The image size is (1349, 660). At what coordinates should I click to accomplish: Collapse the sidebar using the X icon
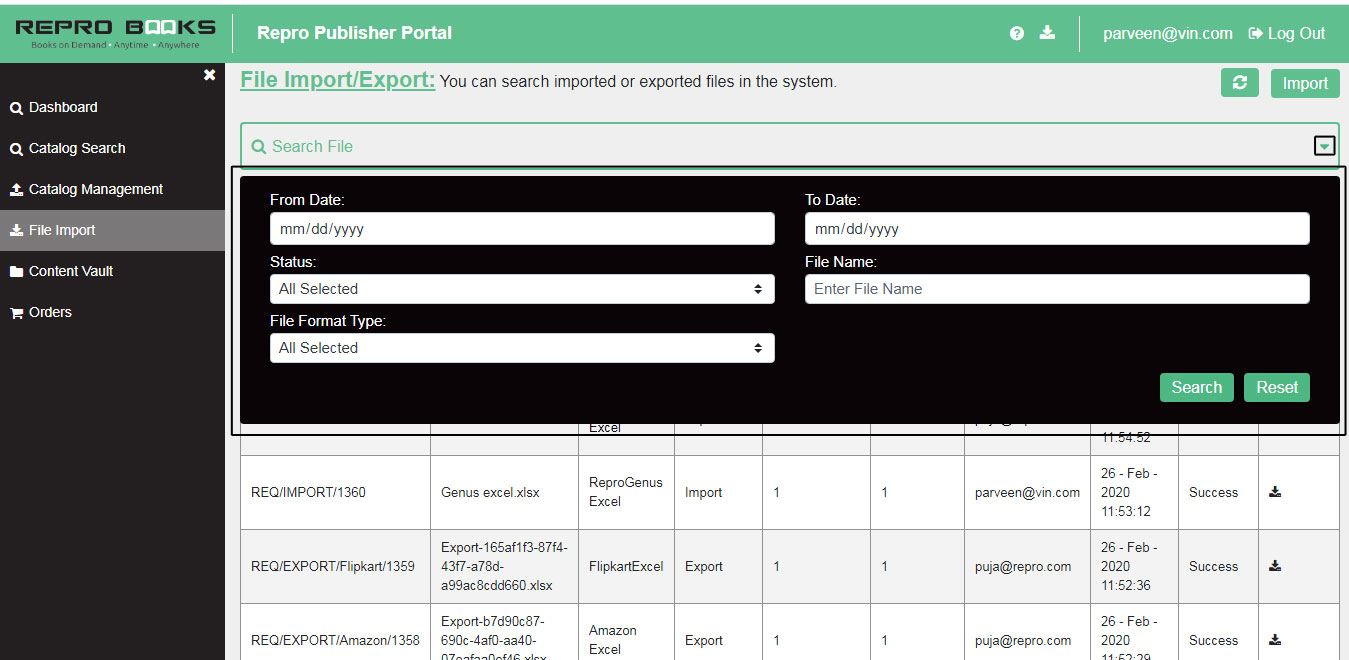tap(209, 74)
